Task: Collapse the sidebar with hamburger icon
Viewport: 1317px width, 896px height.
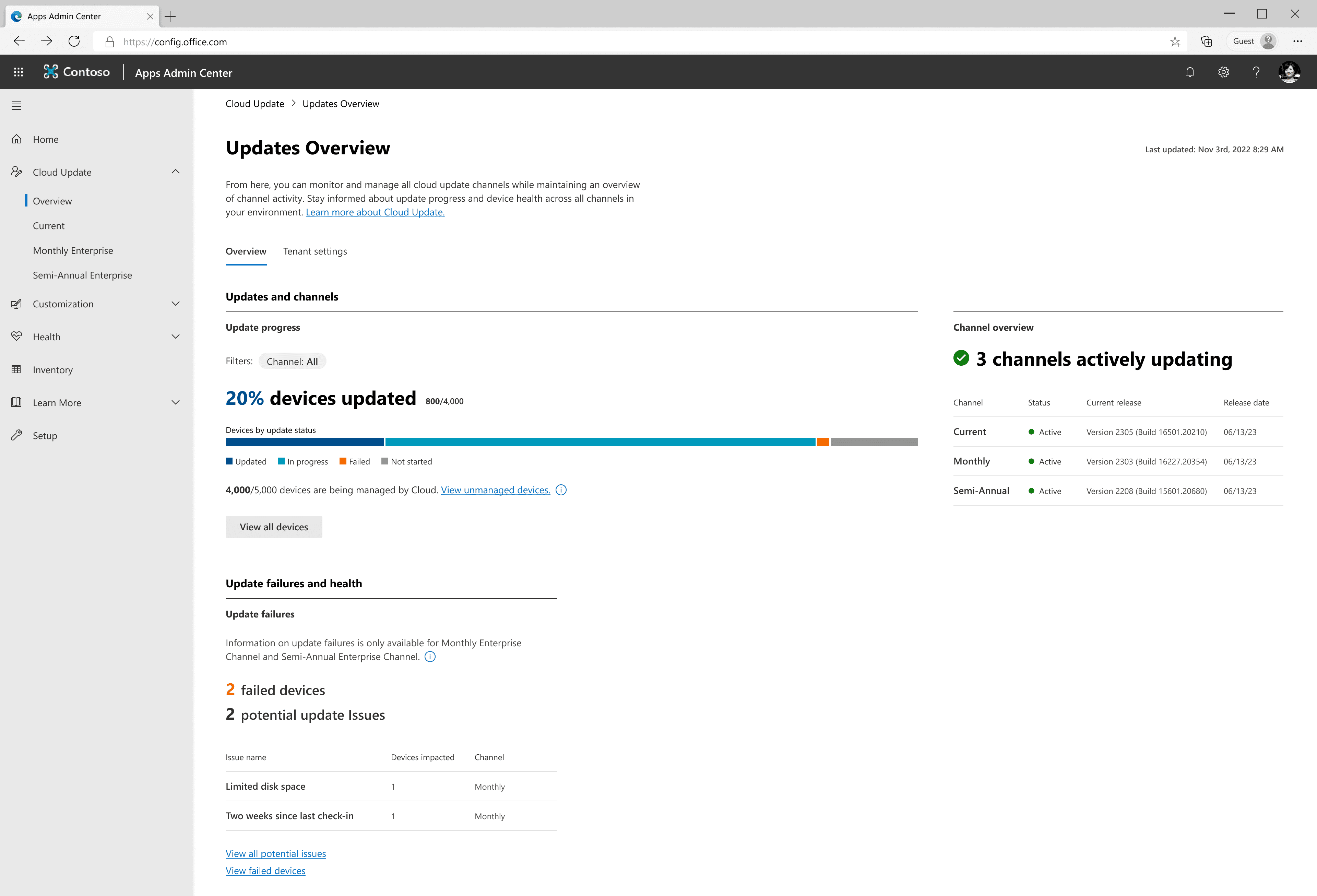Action: pyautogui.click(x=16, y=105)
